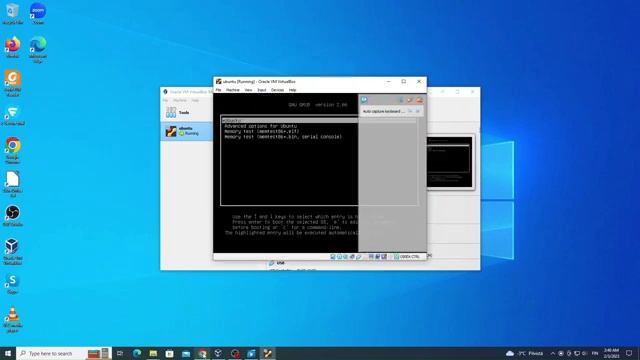Image resolution: width=640 pixels, height=360 pixels.
Task: Open the File menu in the ubuntu VM window
Action: point(218,90)
